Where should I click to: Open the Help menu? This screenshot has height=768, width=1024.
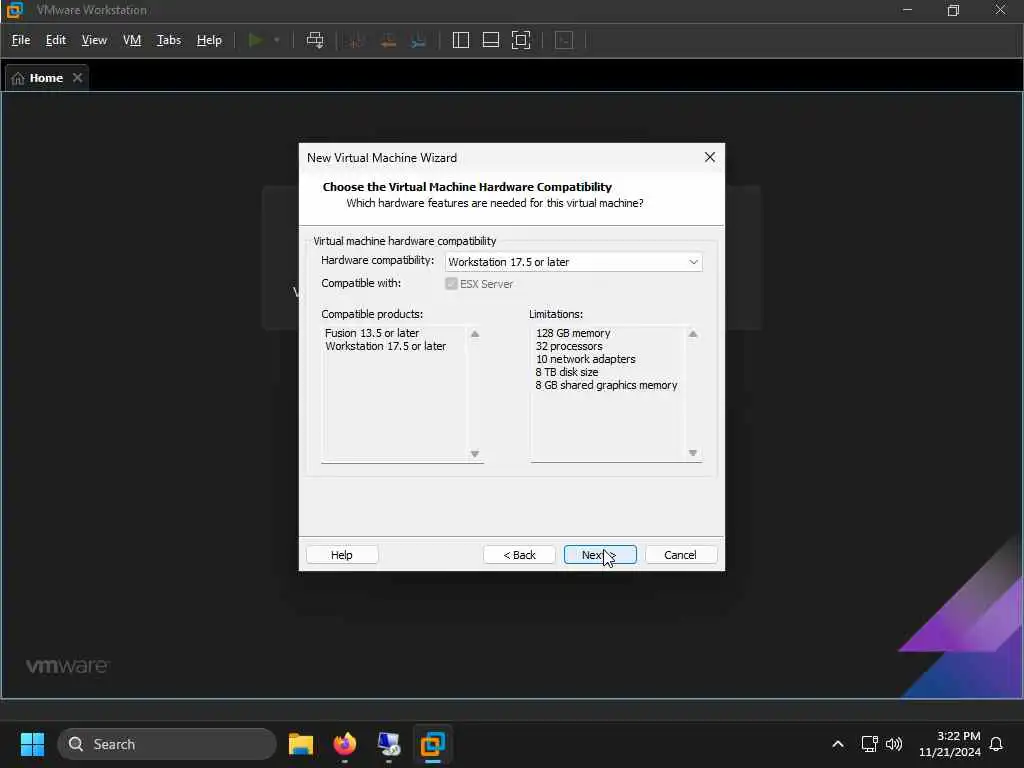(x=209, y=40)
